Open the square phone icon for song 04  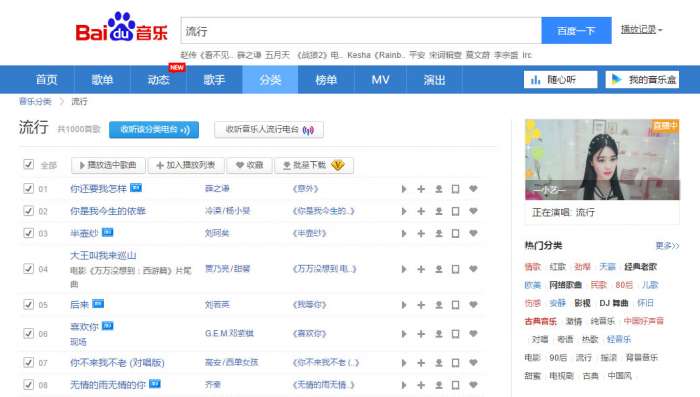[455, 269]
